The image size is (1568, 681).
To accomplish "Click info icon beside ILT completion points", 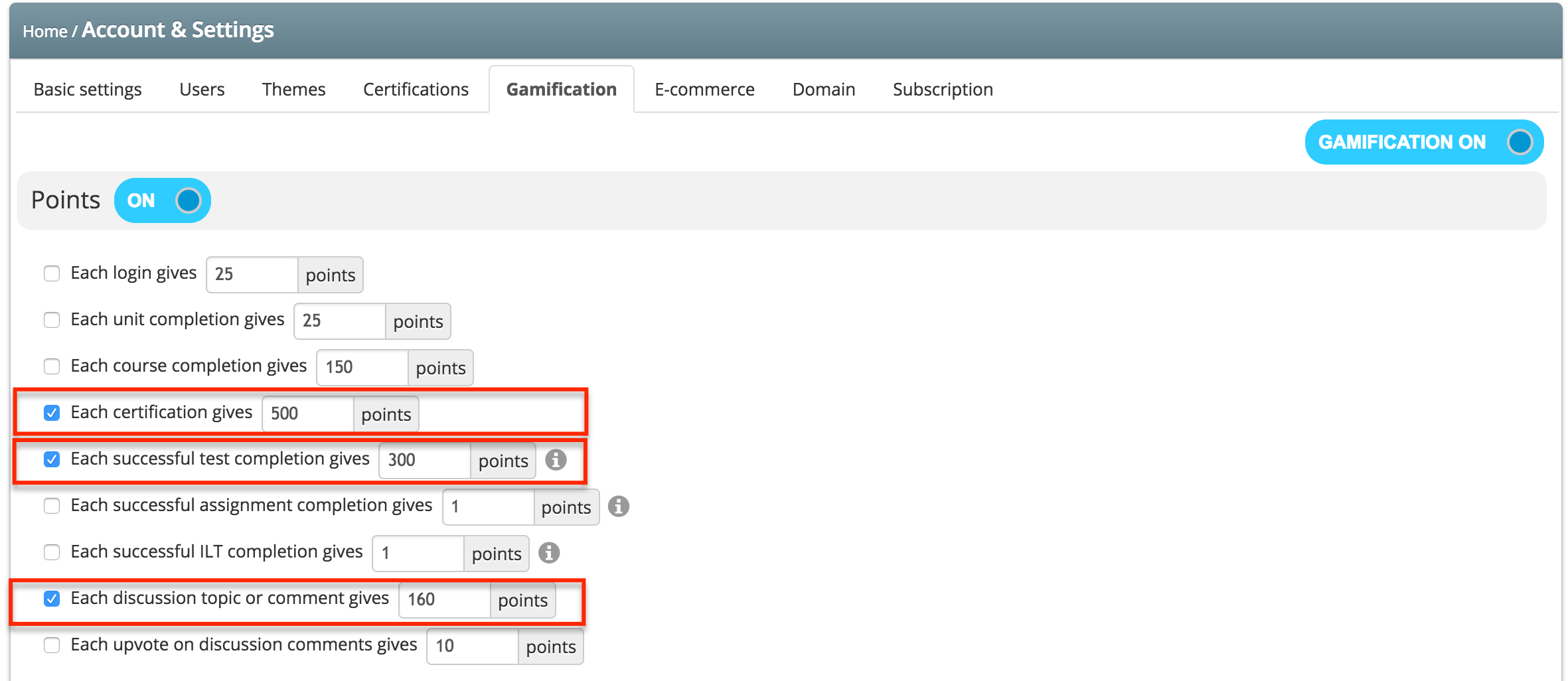I will (548, 552).
